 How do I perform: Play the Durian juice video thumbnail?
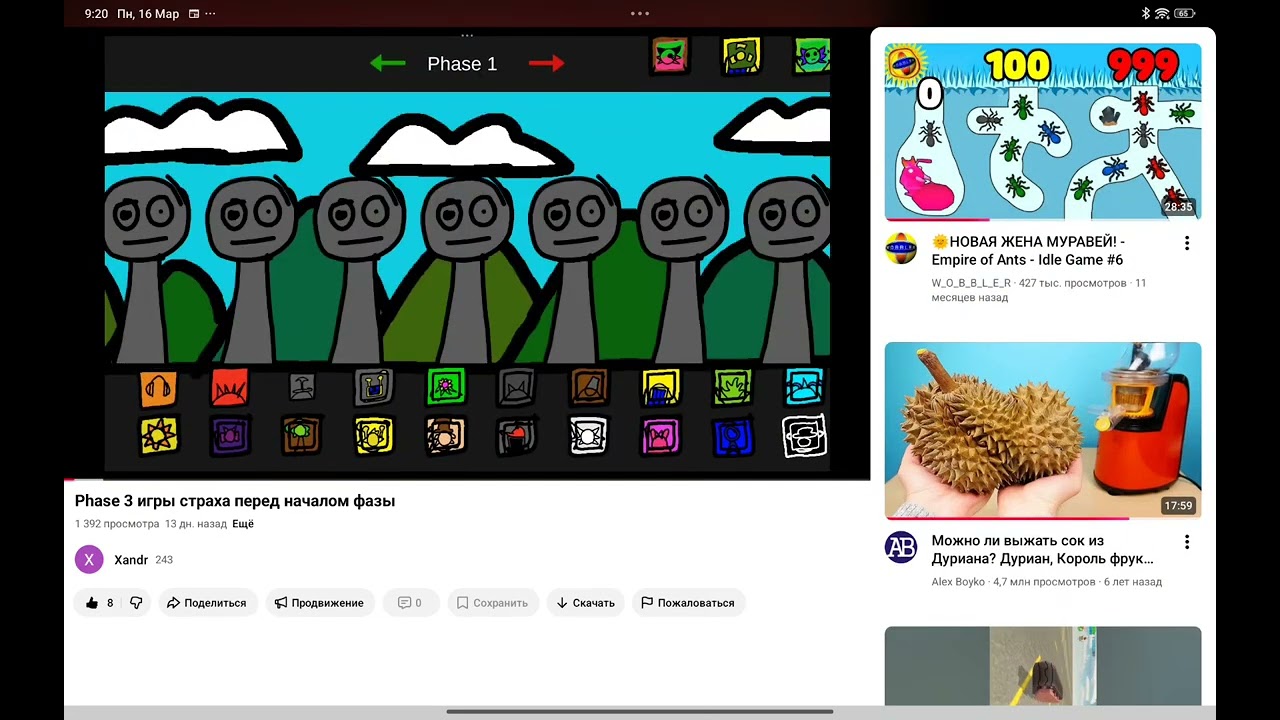1043,431
